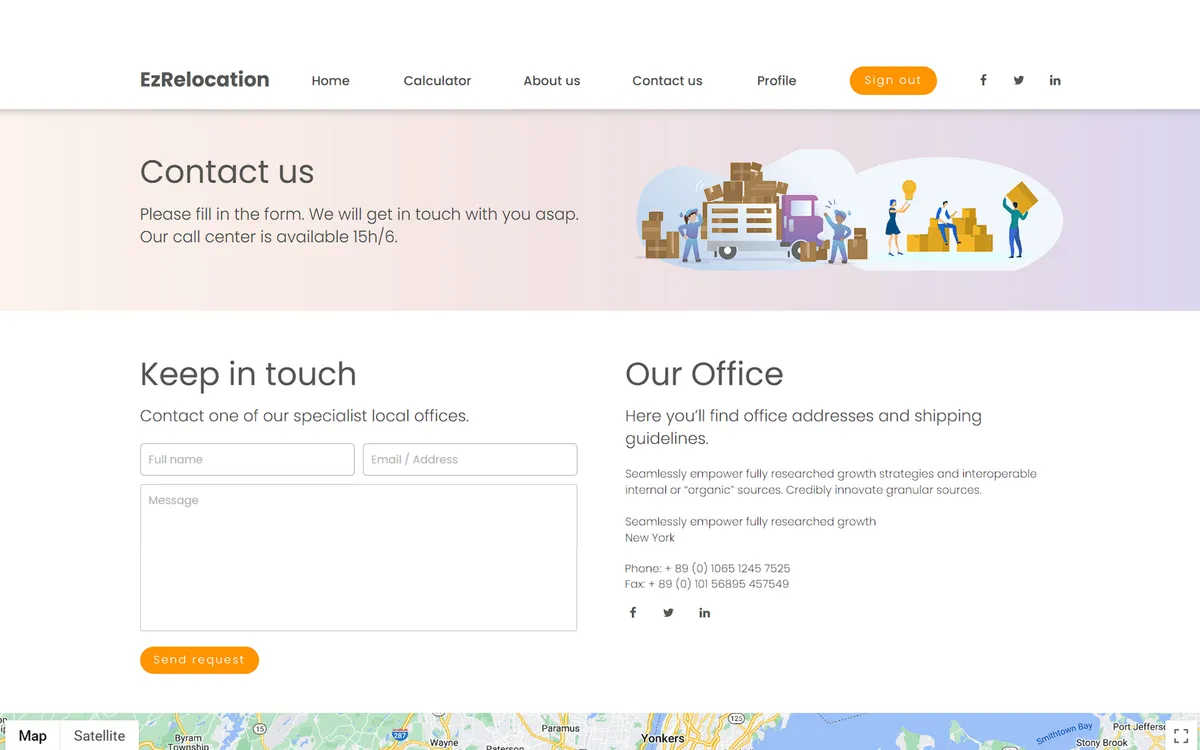Screen dimensions: 1200x750
Task: Click the Phone number text
Action: pyautogui.click(x=707, y=568)
